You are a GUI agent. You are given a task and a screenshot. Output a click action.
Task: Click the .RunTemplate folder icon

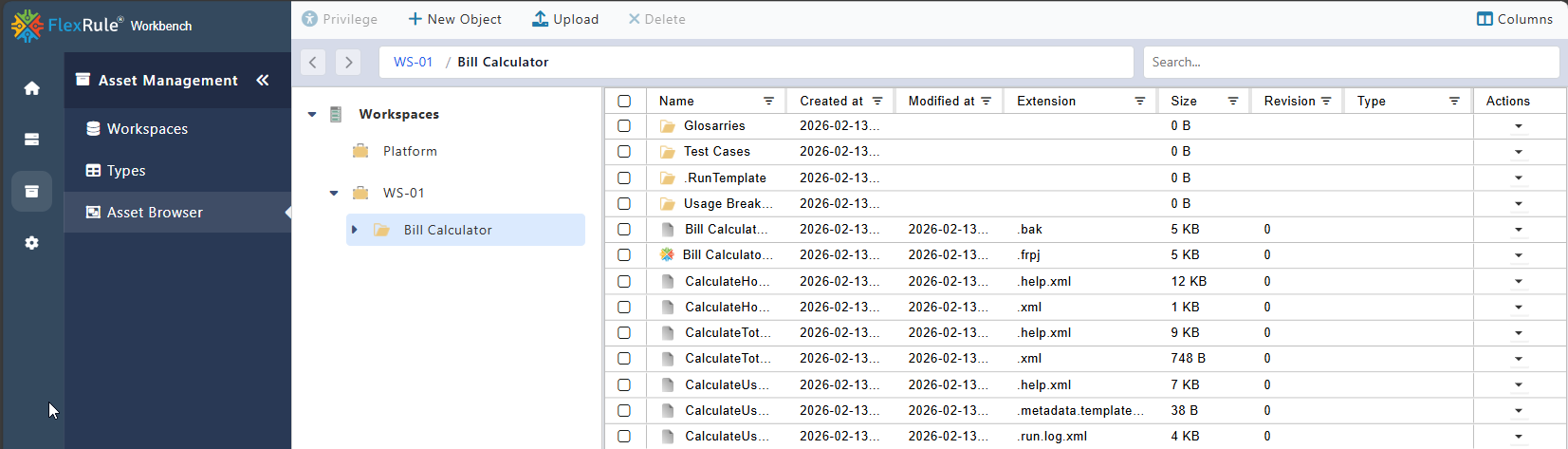click(x=668, y=178)
